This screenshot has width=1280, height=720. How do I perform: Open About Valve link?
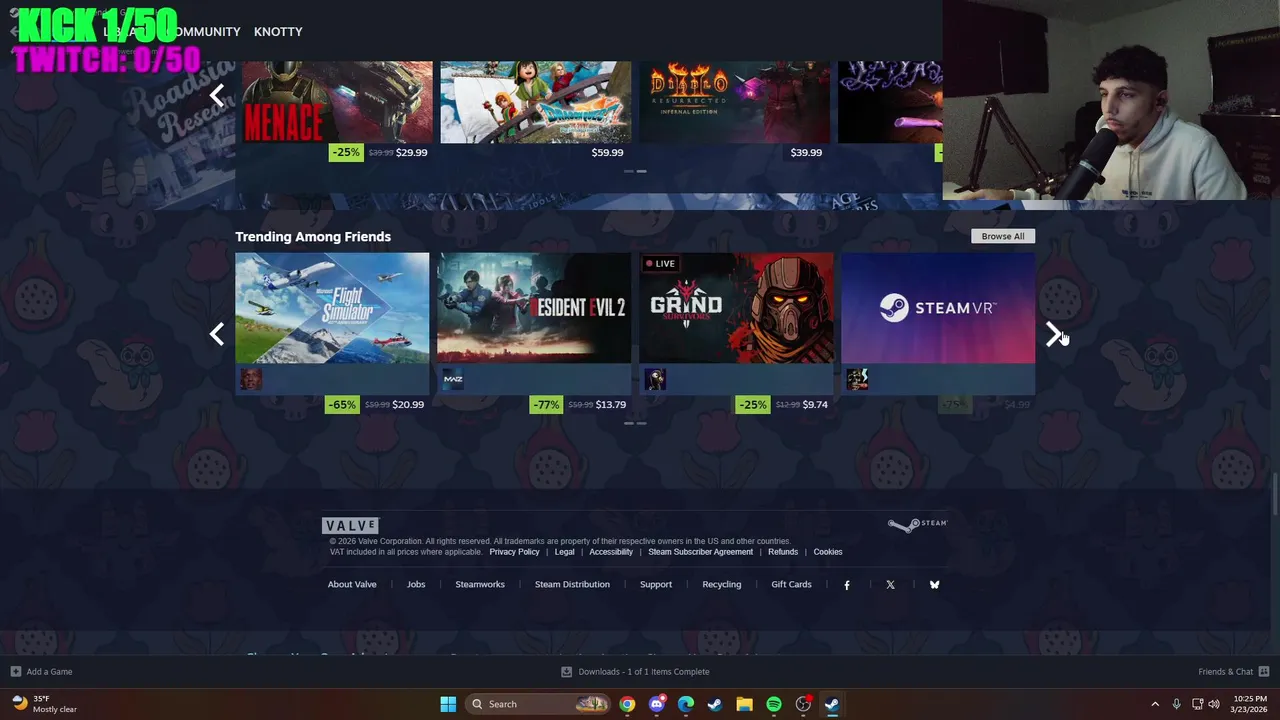click(x=352, y=585)
